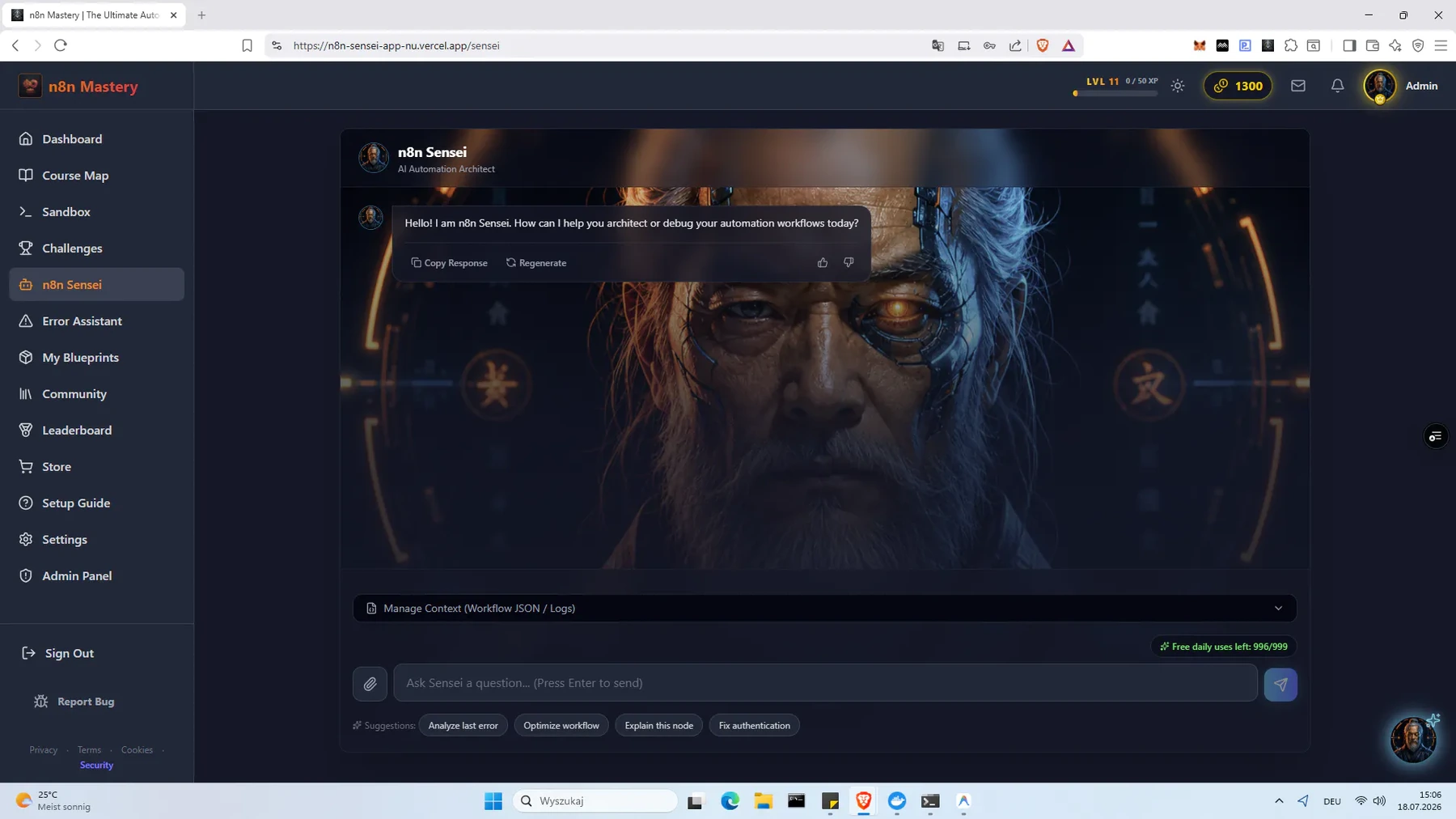Open the MetaMask fox extension
The width and height of the screenshot is (1456, 819).
point(1200,46)
